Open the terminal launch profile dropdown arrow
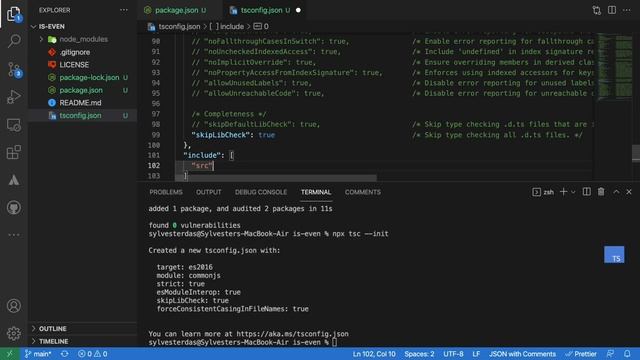 pos(573,192)
